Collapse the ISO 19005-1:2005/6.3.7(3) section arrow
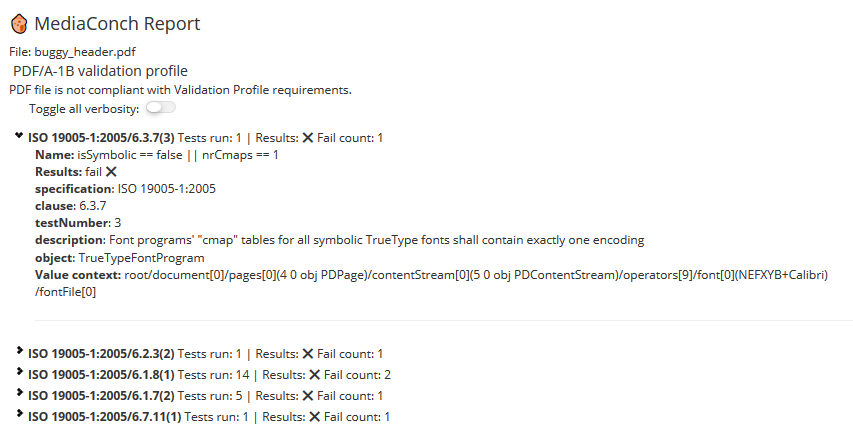The height and width of the screenshot is (445, 853). coord(19,136)
